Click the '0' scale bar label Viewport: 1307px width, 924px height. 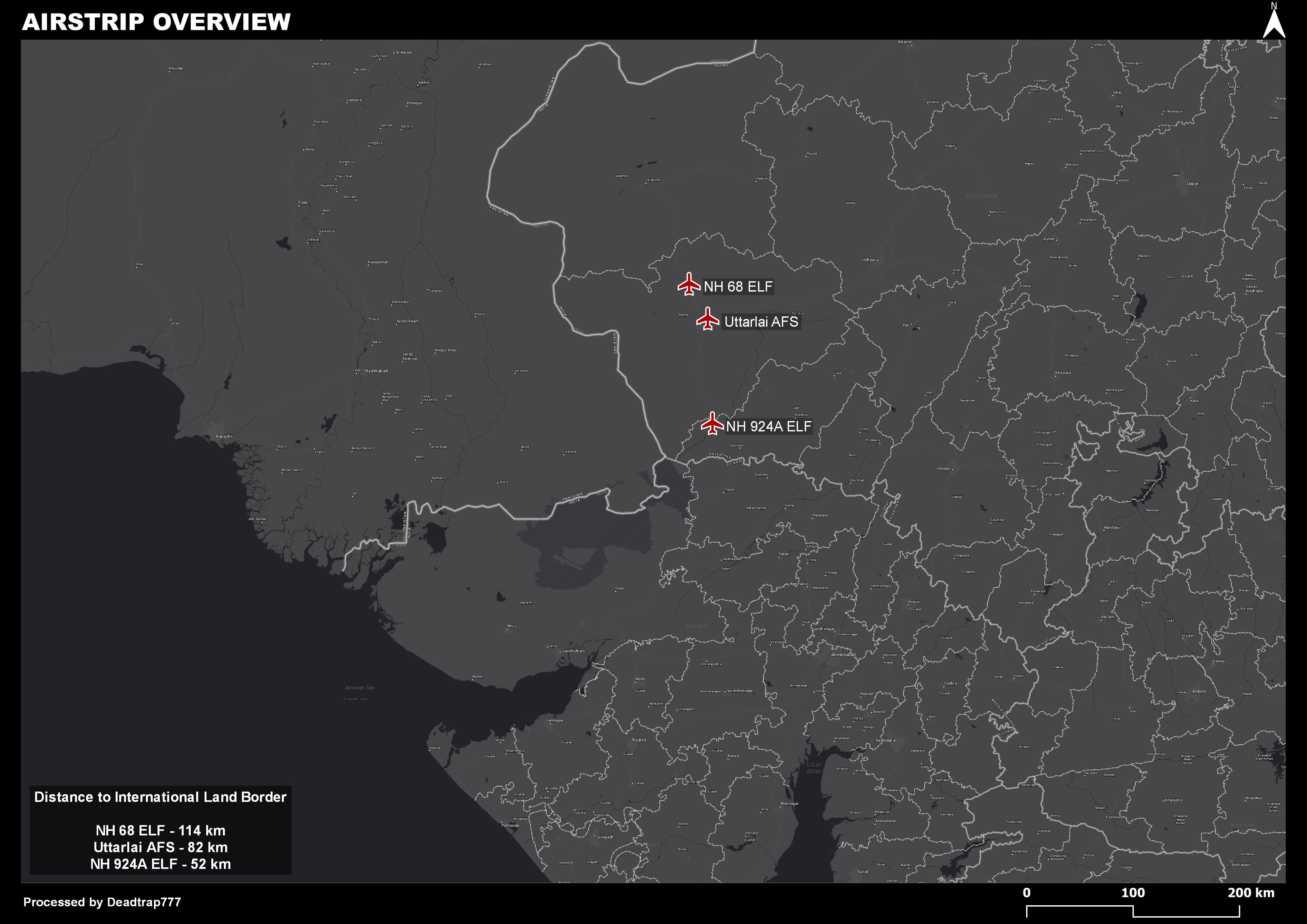point(1026,893)
